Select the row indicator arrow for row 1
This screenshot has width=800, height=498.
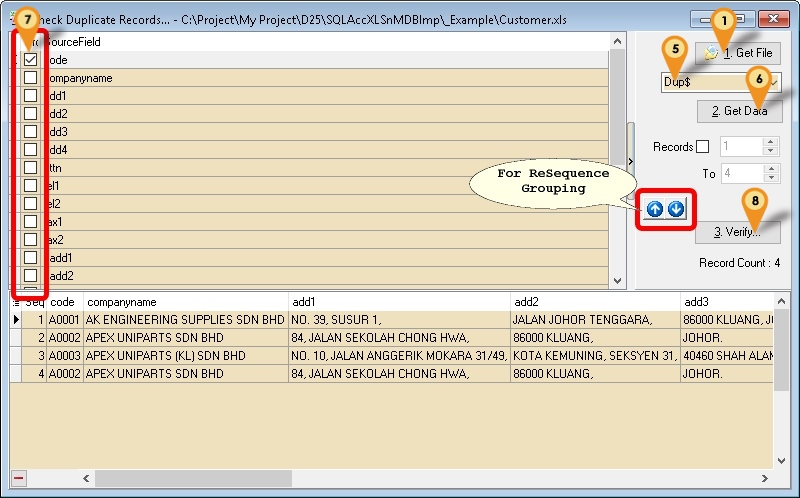coord(16,319)
